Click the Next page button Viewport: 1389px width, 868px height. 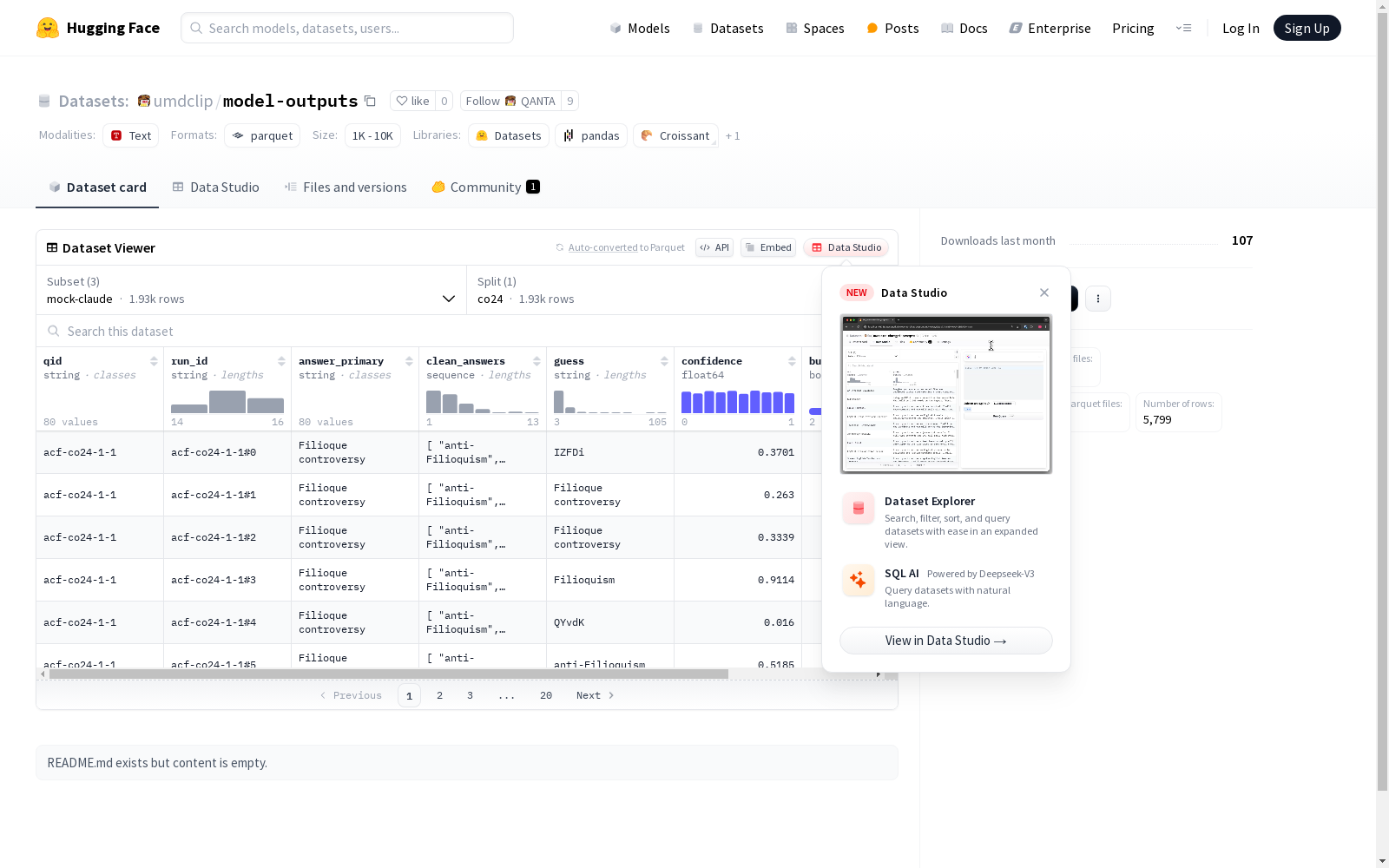pyautogui.click(x=596, y=695)
